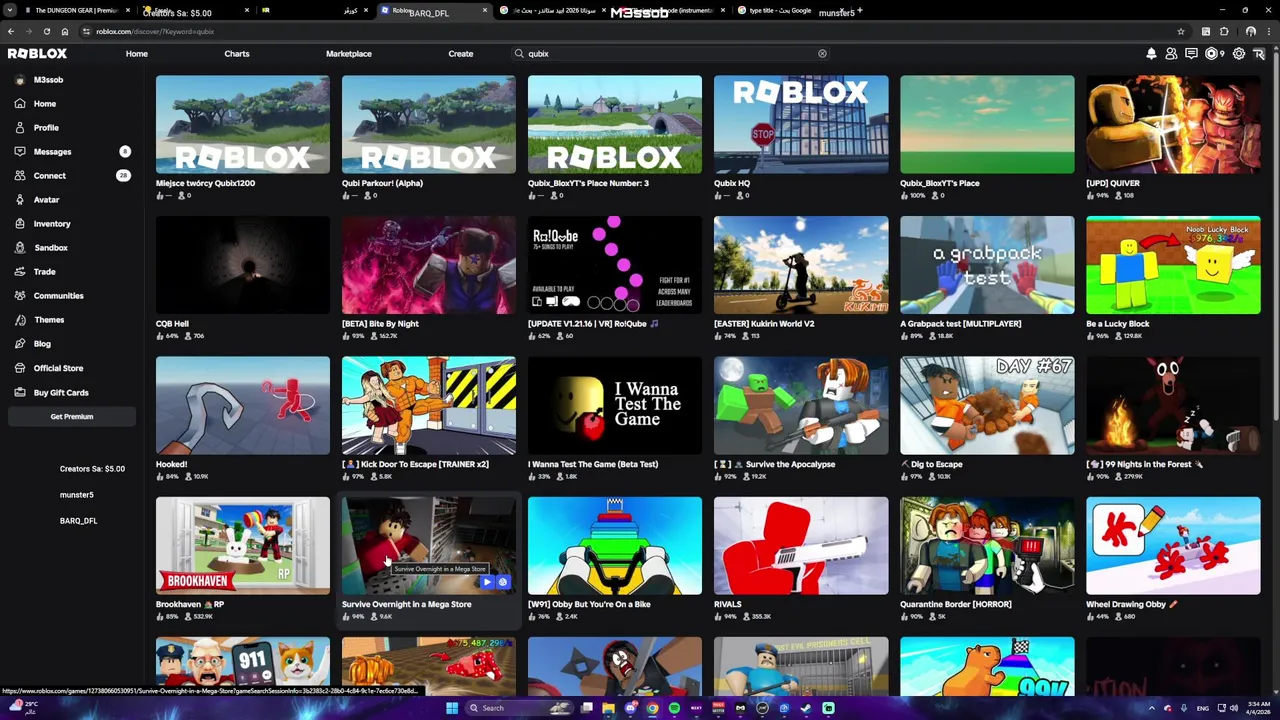Click the Messages sidebar icon
The height and width of the screenshot is (720, 1280).
point(20,152)
